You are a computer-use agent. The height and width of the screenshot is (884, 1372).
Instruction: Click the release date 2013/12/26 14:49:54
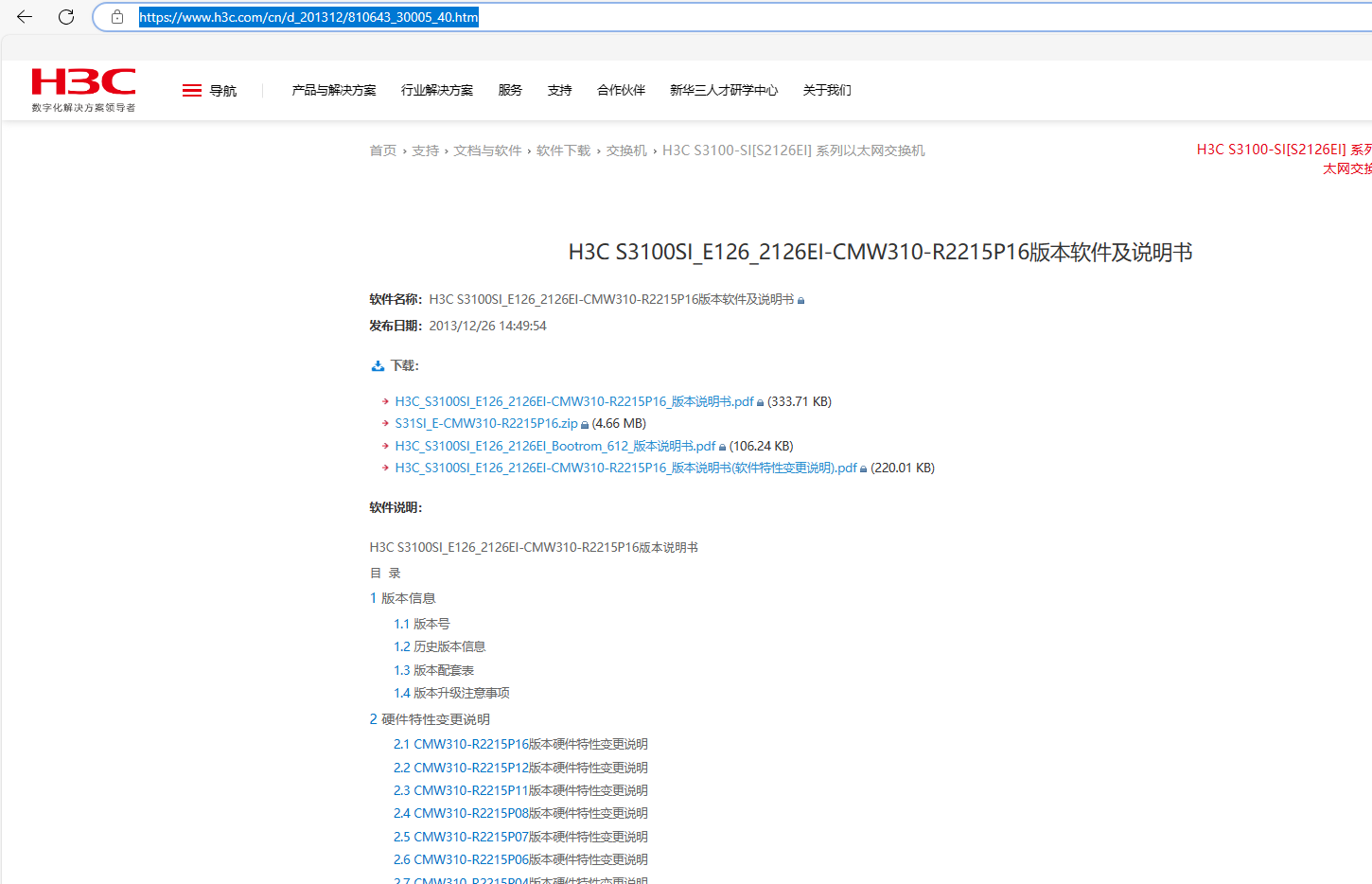pos(487,327)
